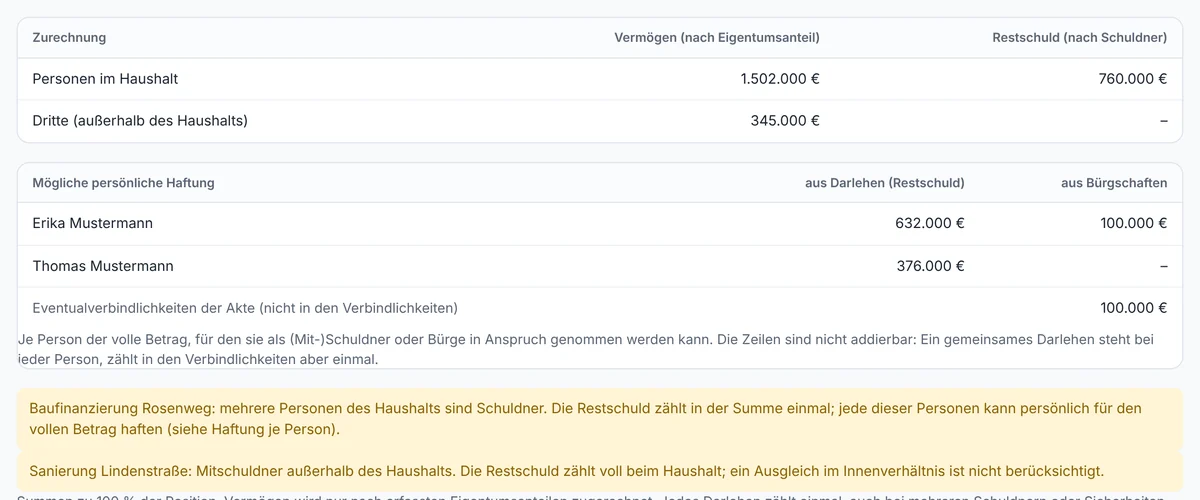Select 'Dritte (außerhalb des Haushalts)' row label

[140, 121]
